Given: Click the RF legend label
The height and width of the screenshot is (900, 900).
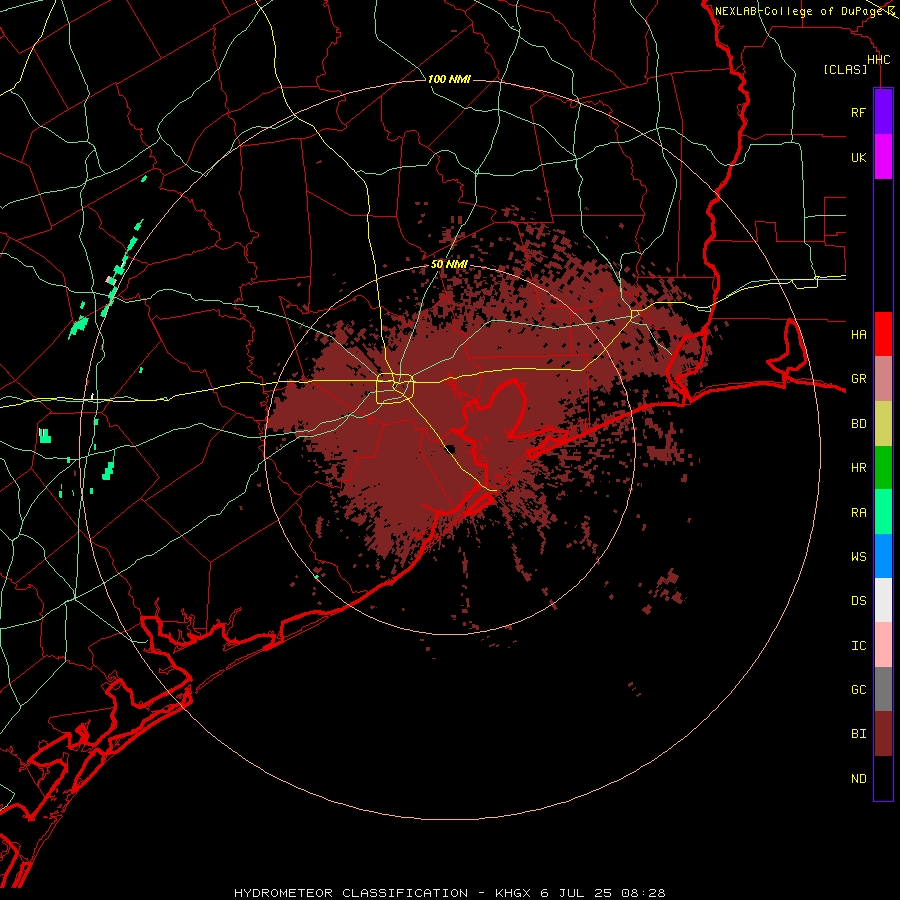Looking at the screenshot, I should coord(858,113).
